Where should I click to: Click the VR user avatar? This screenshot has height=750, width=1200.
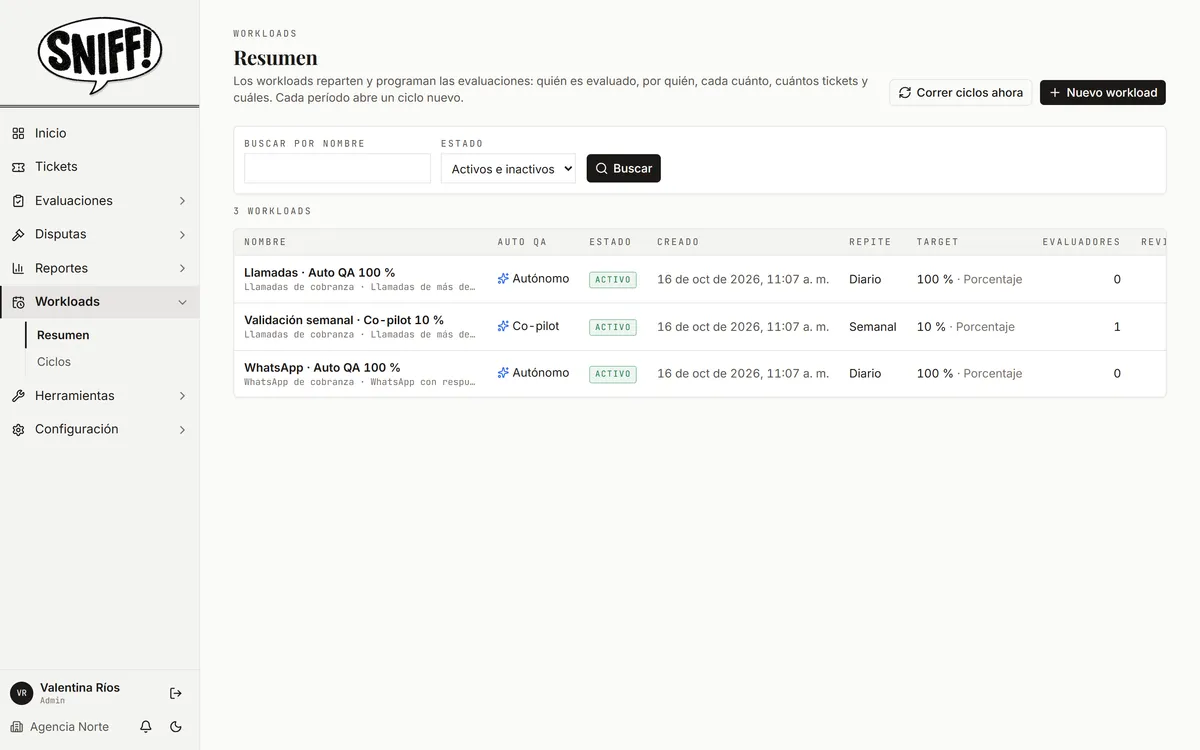(x=21, y=693)
